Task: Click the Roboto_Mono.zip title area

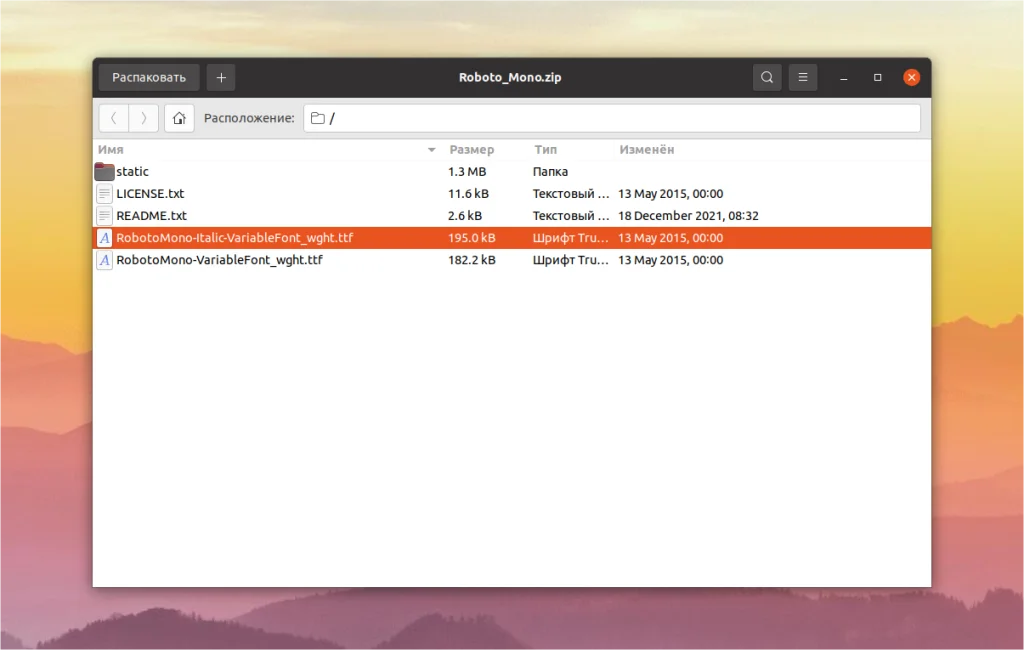Action: pyautogui.click(x=510, y=77)
